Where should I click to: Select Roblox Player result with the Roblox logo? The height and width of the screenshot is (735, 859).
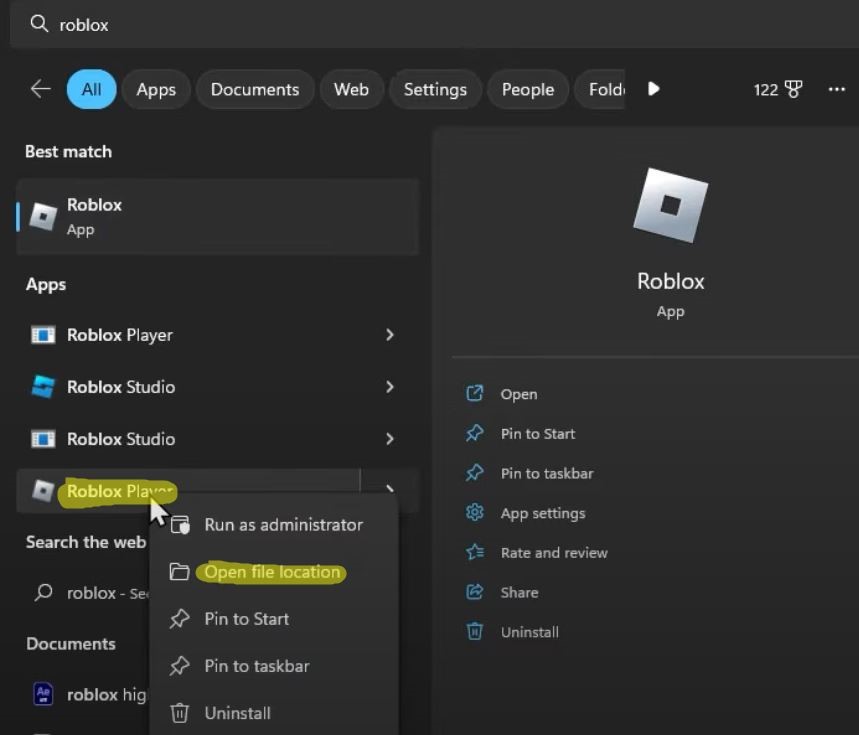coord(188,491)
